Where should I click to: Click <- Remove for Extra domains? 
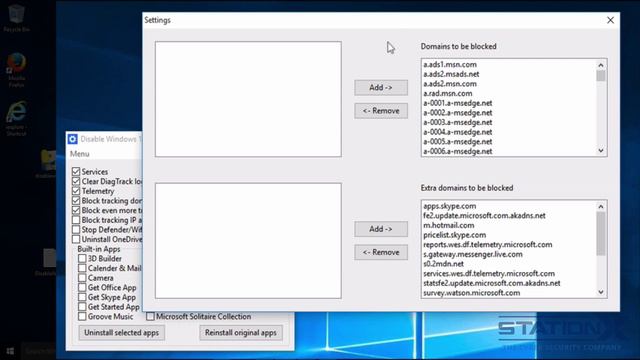381,252
